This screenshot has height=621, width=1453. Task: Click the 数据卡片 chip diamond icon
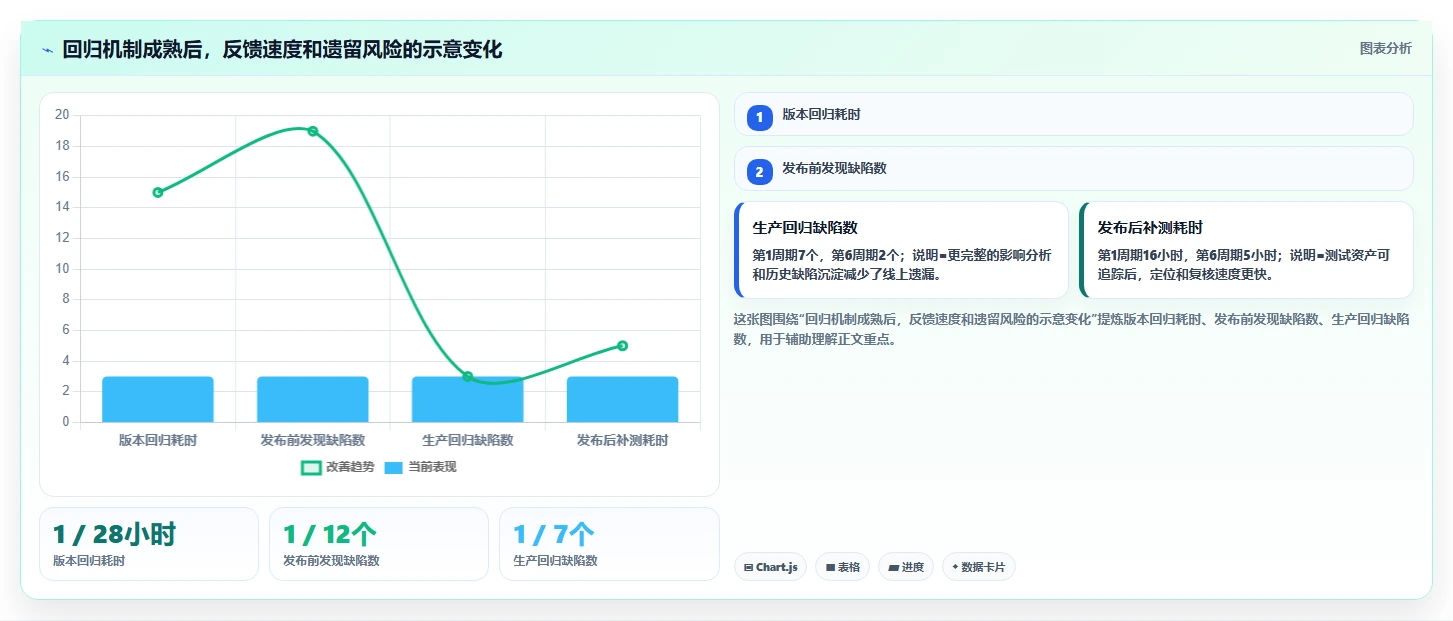point(955,567)
